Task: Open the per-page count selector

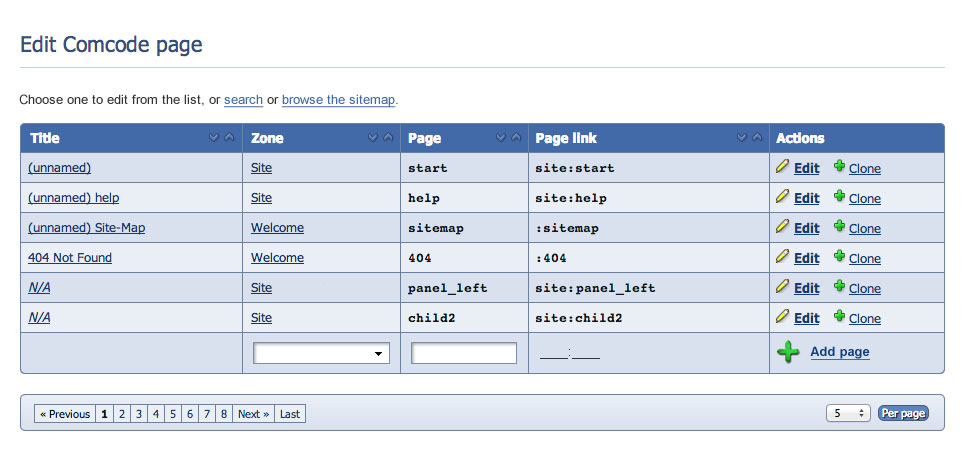Action: point(848,413)
